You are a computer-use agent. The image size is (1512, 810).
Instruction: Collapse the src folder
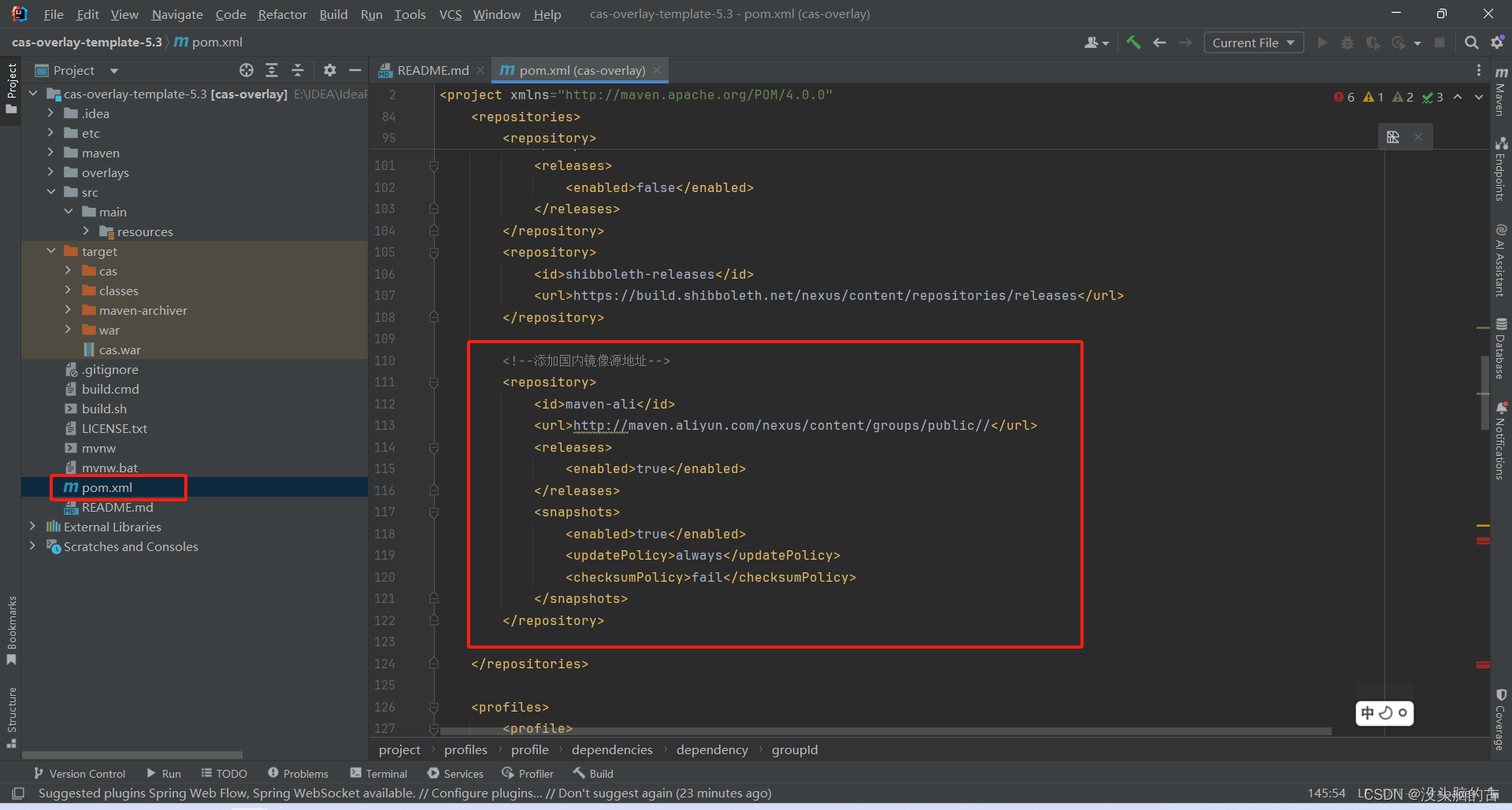50,192
